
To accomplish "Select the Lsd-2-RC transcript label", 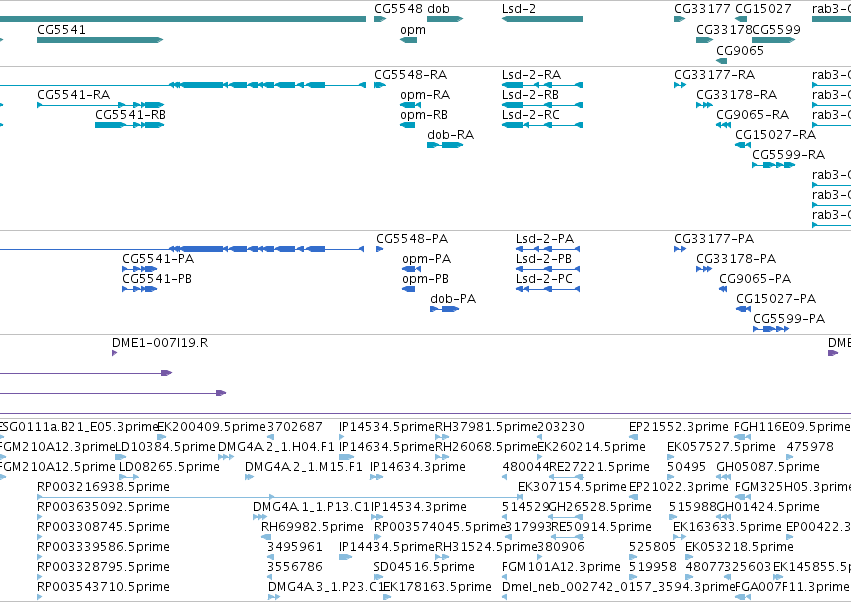I will (531, 115).
